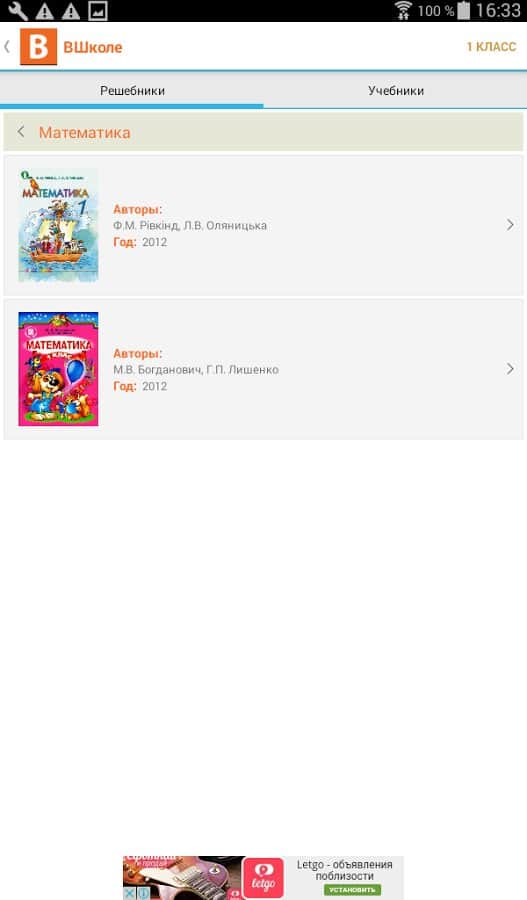This screenshot has height=900, width=527.
Task: Expand the Рівкінд textbook entry chevron
Action: click(510, 225)
